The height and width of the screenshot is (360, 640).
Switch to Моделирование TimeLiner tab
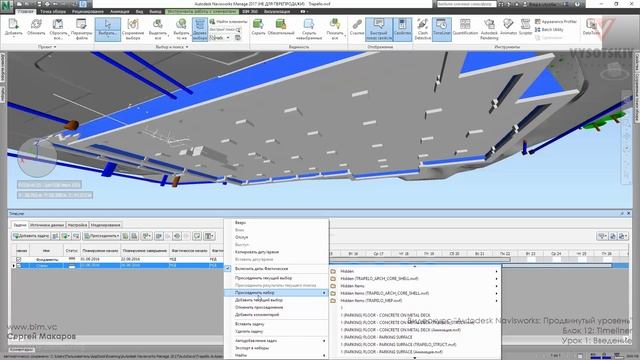[106, 225]
